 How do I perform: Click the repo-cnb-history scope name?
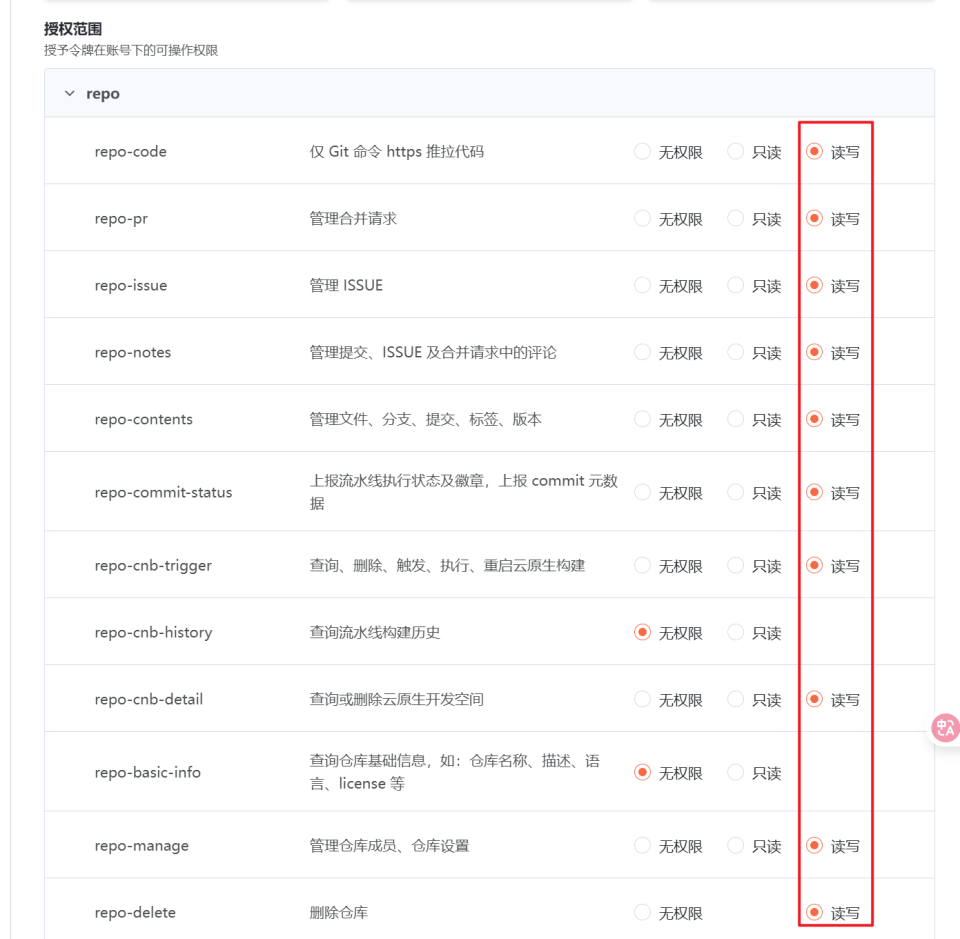[x=154, y=632]
